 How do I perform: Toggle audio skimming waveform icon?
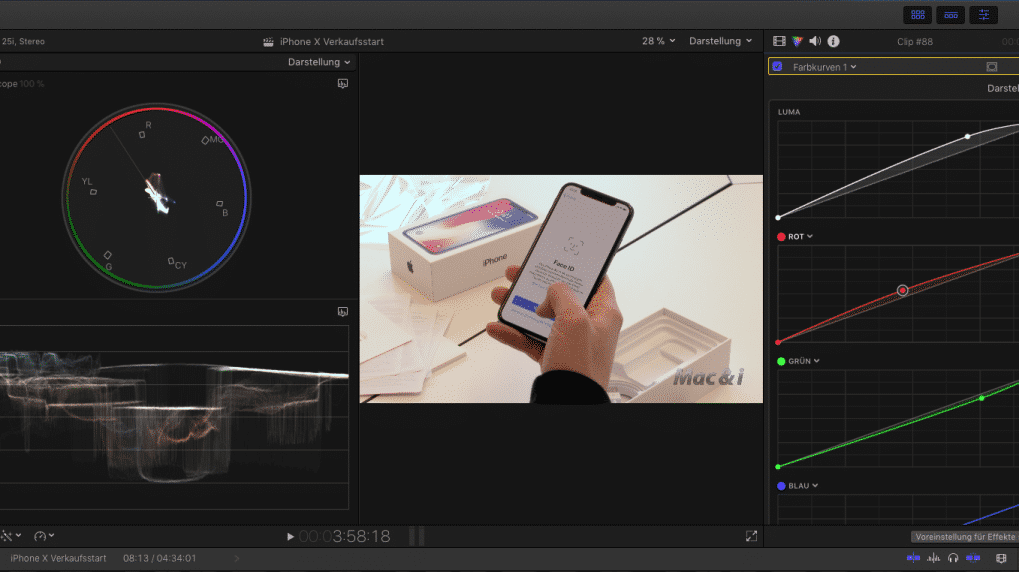click(x=933, y=558)
